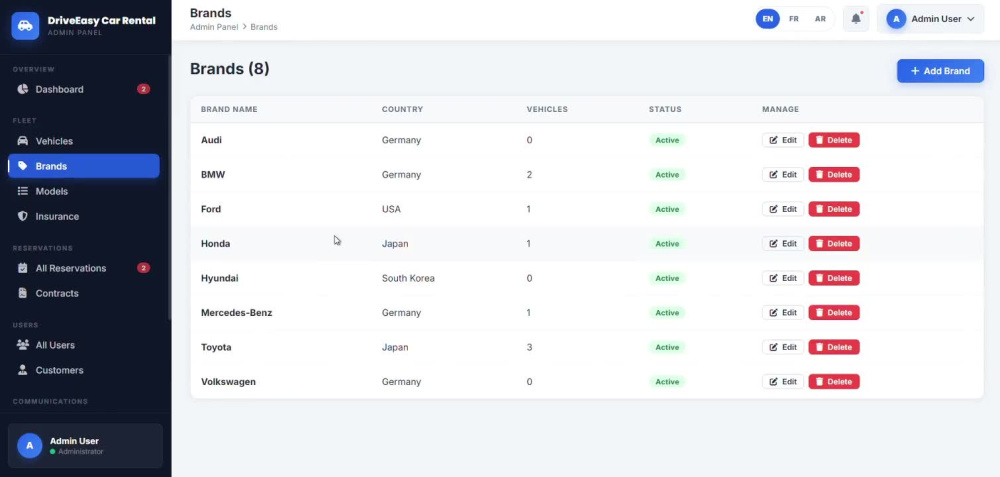Click the Country column header
Screen dimensions: 1000x477
point(402,109)
